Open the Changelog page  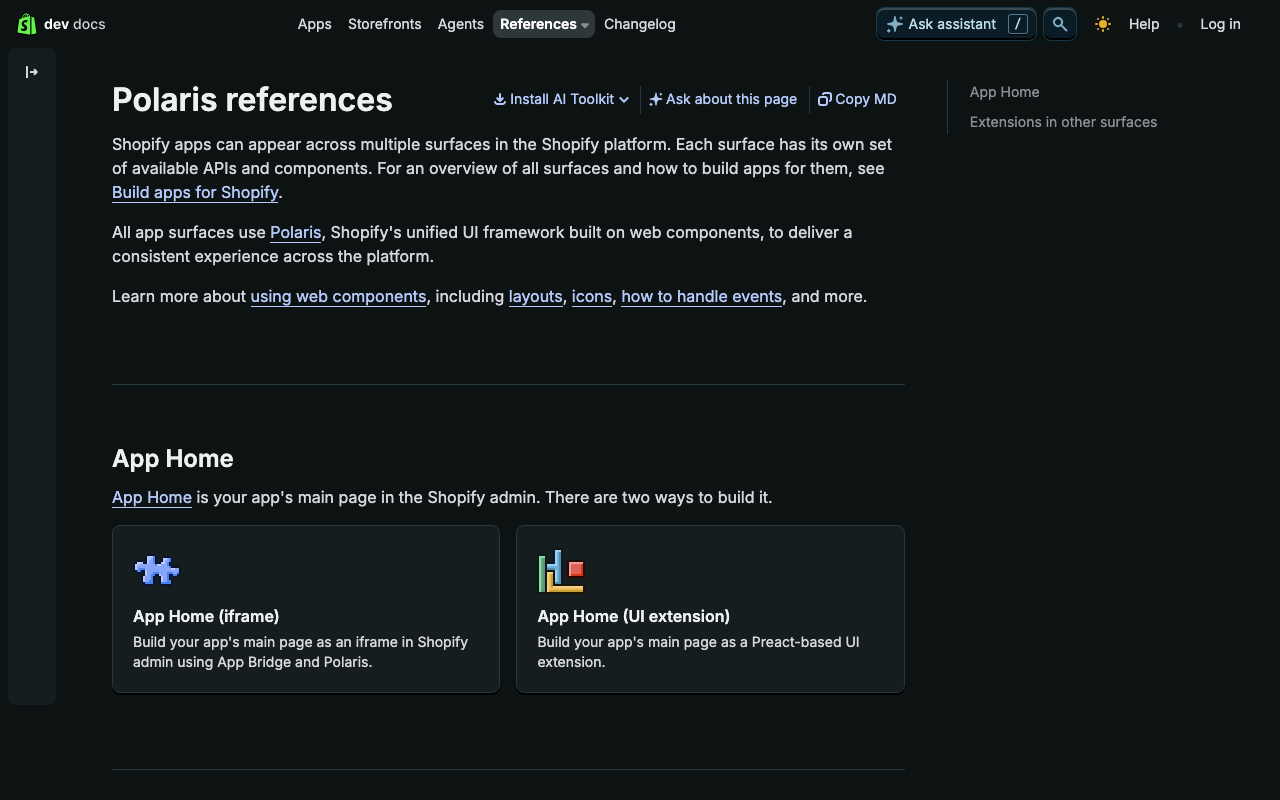(640, 24)
